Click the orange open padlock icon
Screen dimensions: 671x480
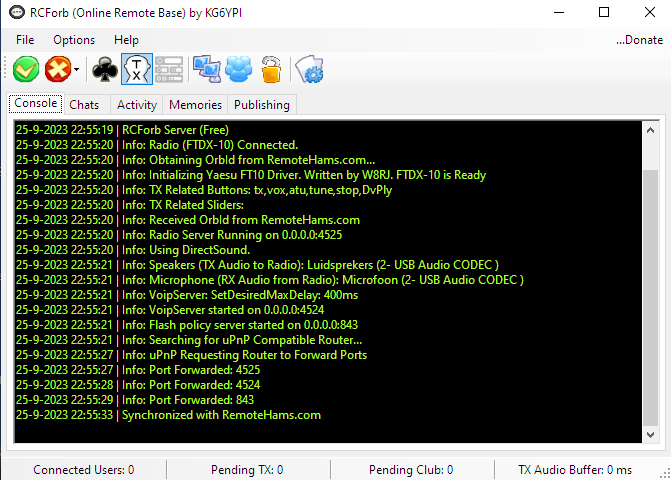point(270,69)
